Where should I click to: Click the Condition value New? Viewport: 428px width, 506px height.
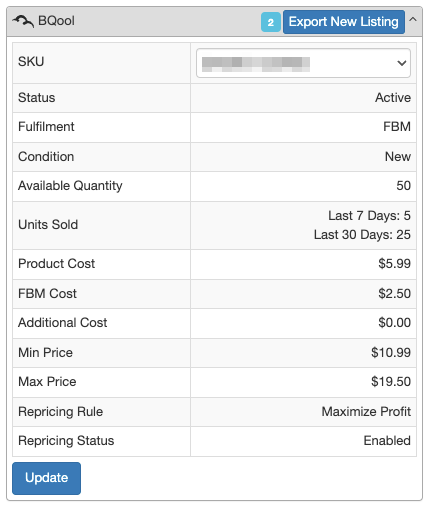tap(398, 157)
